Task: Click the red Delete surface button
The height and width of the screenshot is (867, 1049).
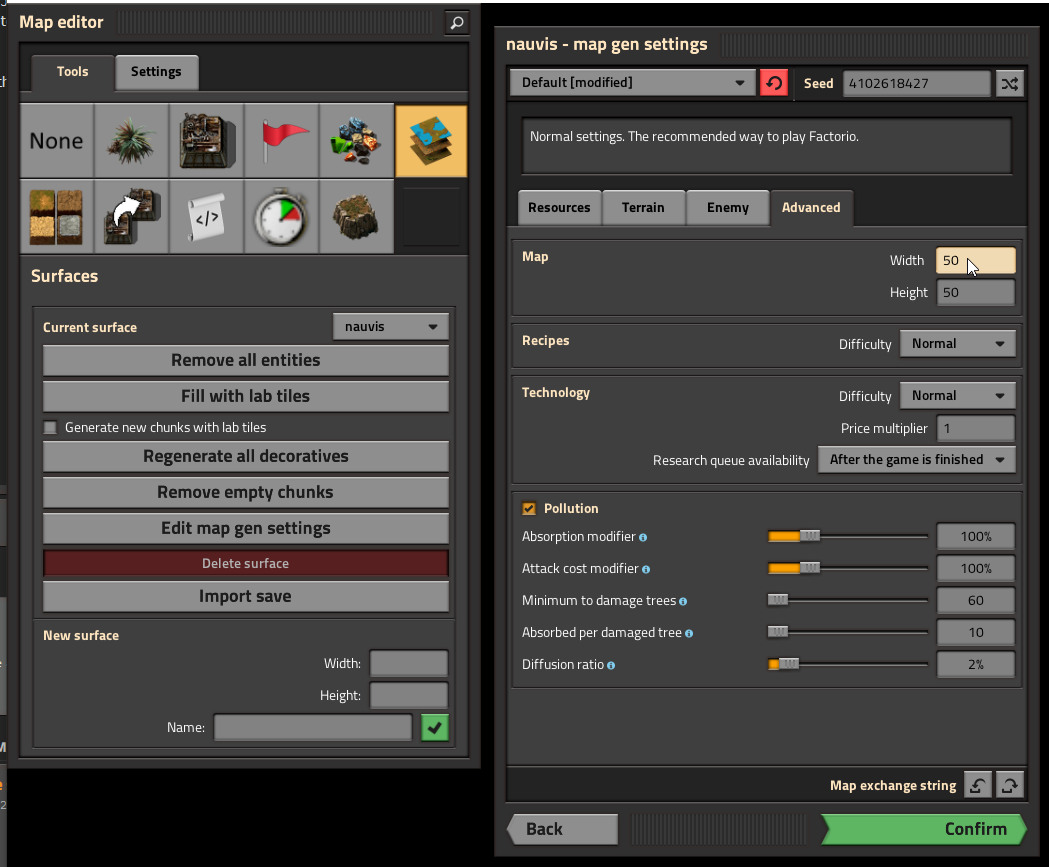Action: tap(246, 563)
